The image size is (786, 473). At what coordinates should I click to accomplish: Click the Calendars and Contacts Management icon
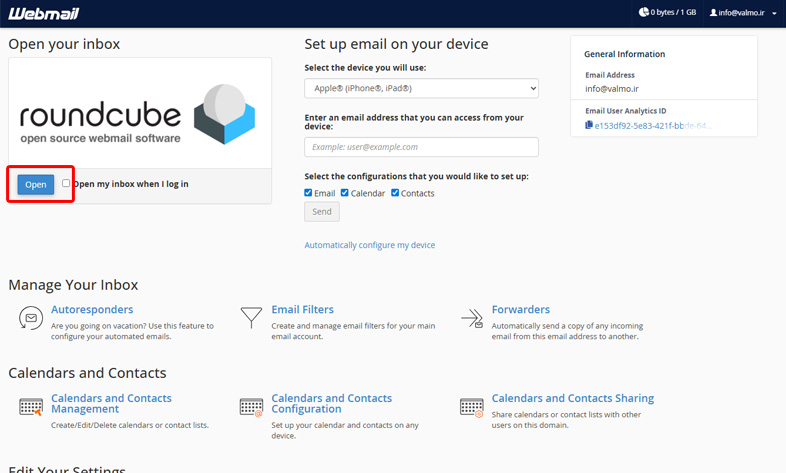(31, 406)
